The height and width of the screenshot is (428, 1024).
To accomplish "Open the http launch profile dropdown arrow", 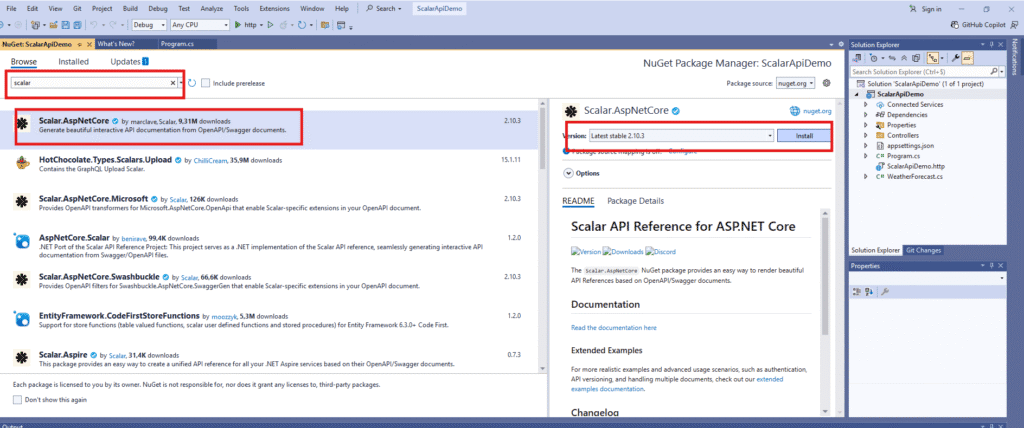I will [x=261, y=25].
